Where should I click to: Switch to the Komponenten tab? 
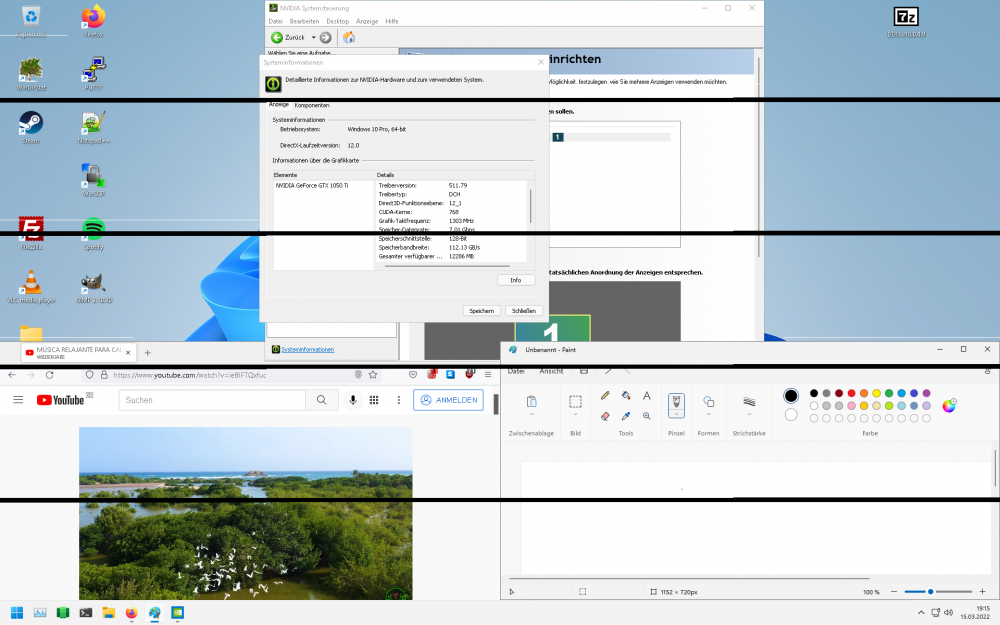[x=312, y=105]
